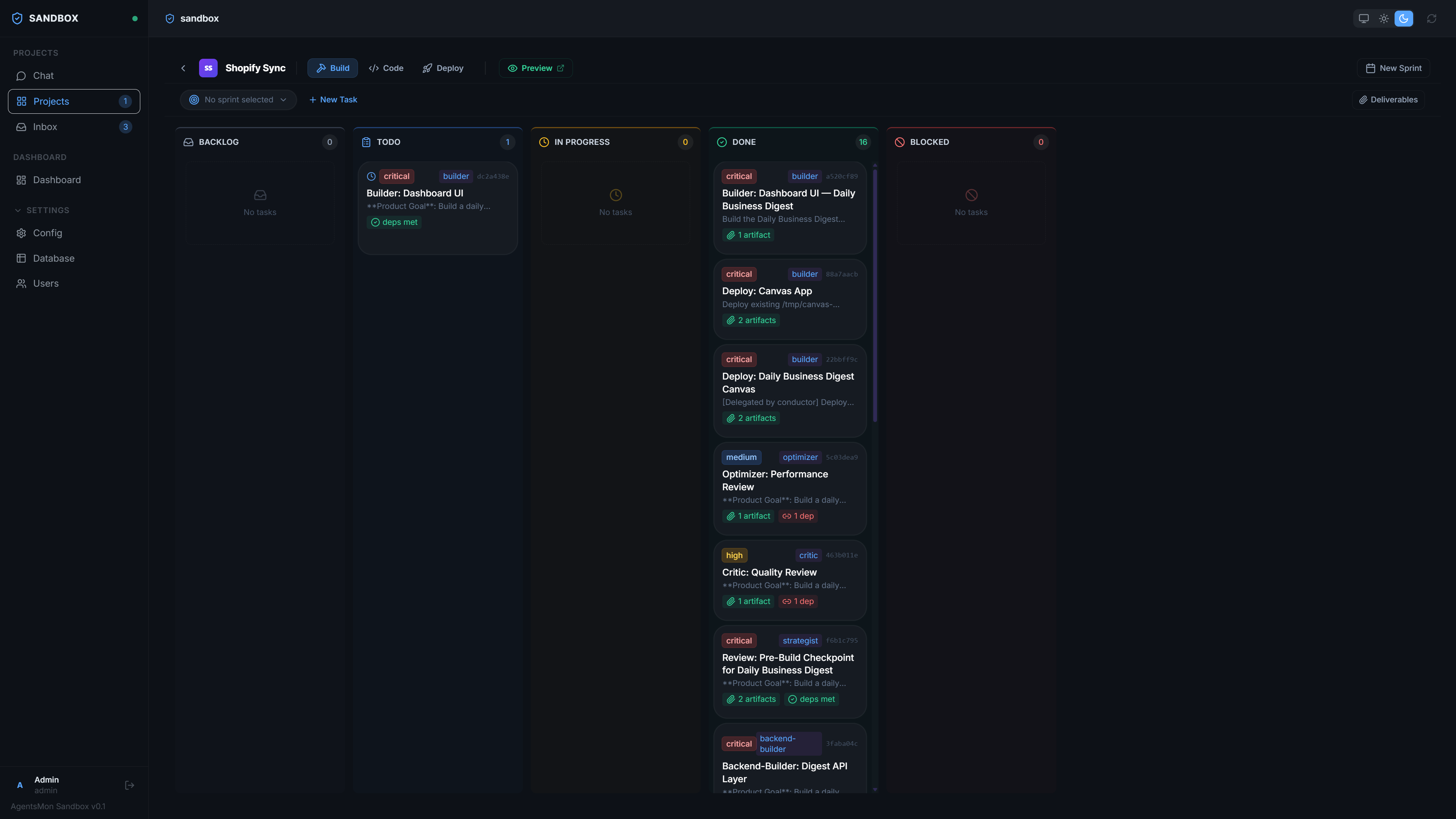Switch to the Code tab

click(x=386, y=68)
